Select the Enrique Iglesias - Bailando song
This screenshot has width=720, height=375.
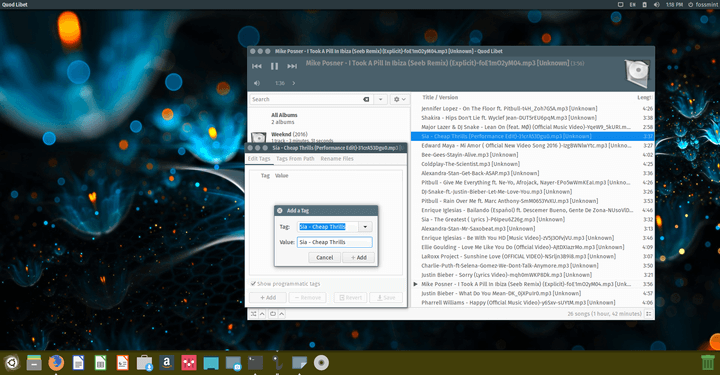coord(532,210)
